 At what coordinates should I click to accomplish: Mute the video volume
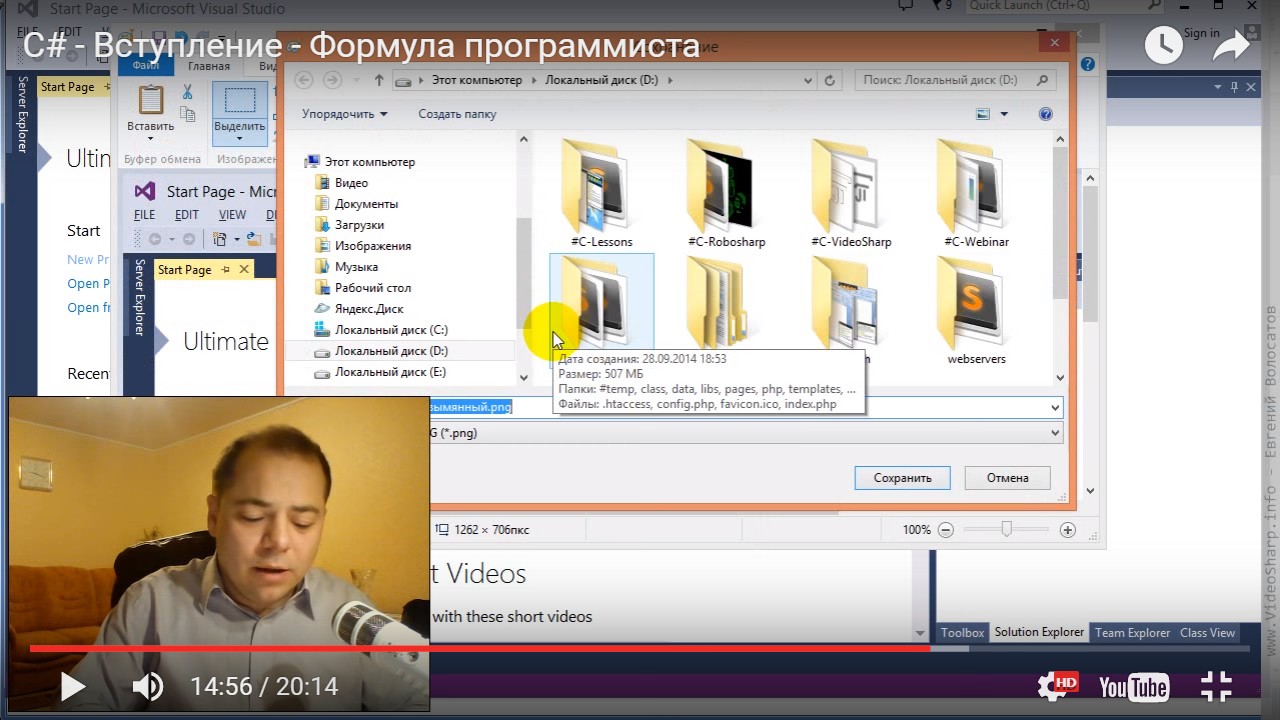[148, 686]
